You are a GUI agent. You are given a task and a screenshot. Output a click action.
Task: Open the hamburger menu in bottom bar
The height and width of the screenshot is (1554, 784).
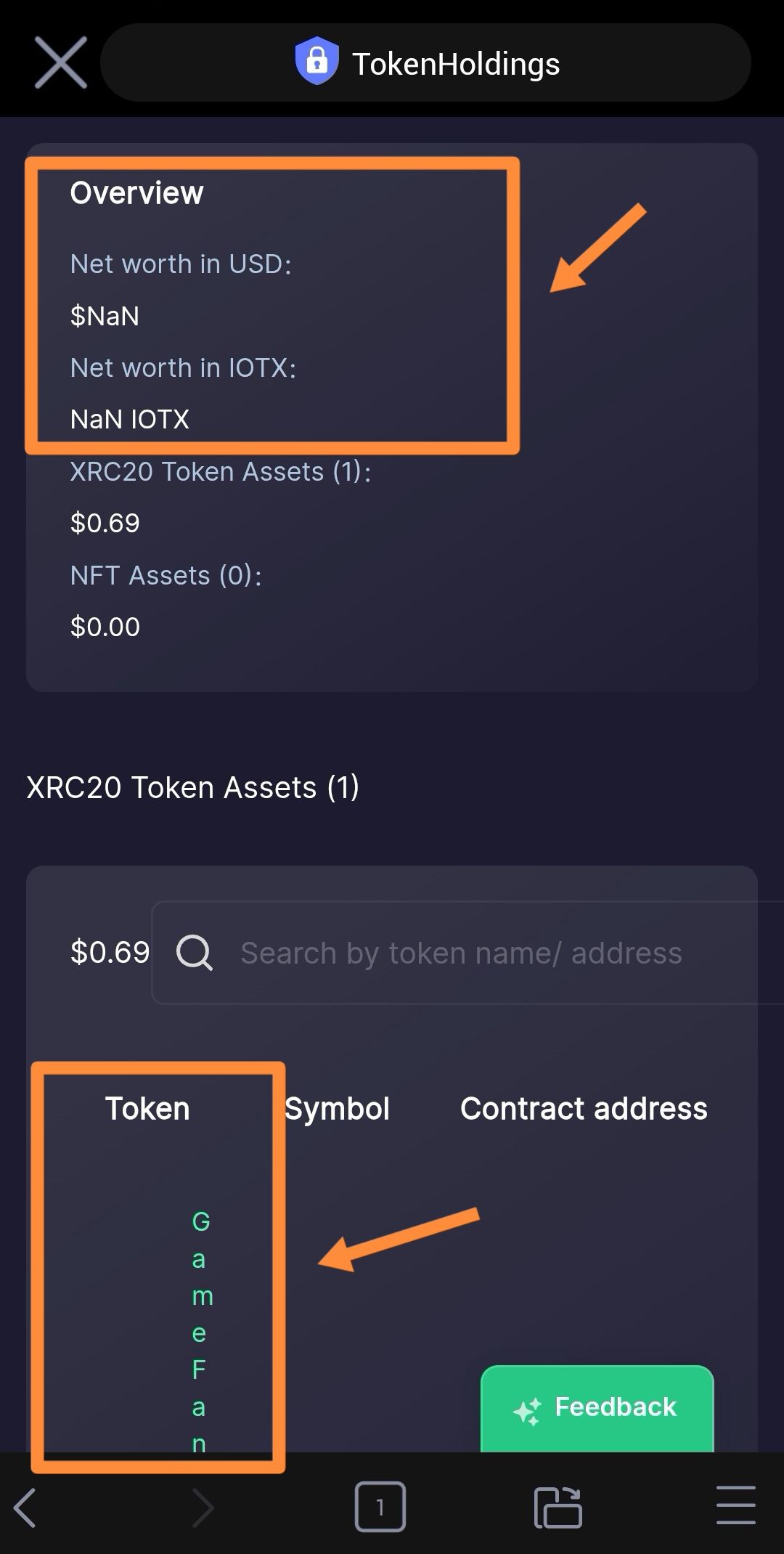tap(735, 1505)
